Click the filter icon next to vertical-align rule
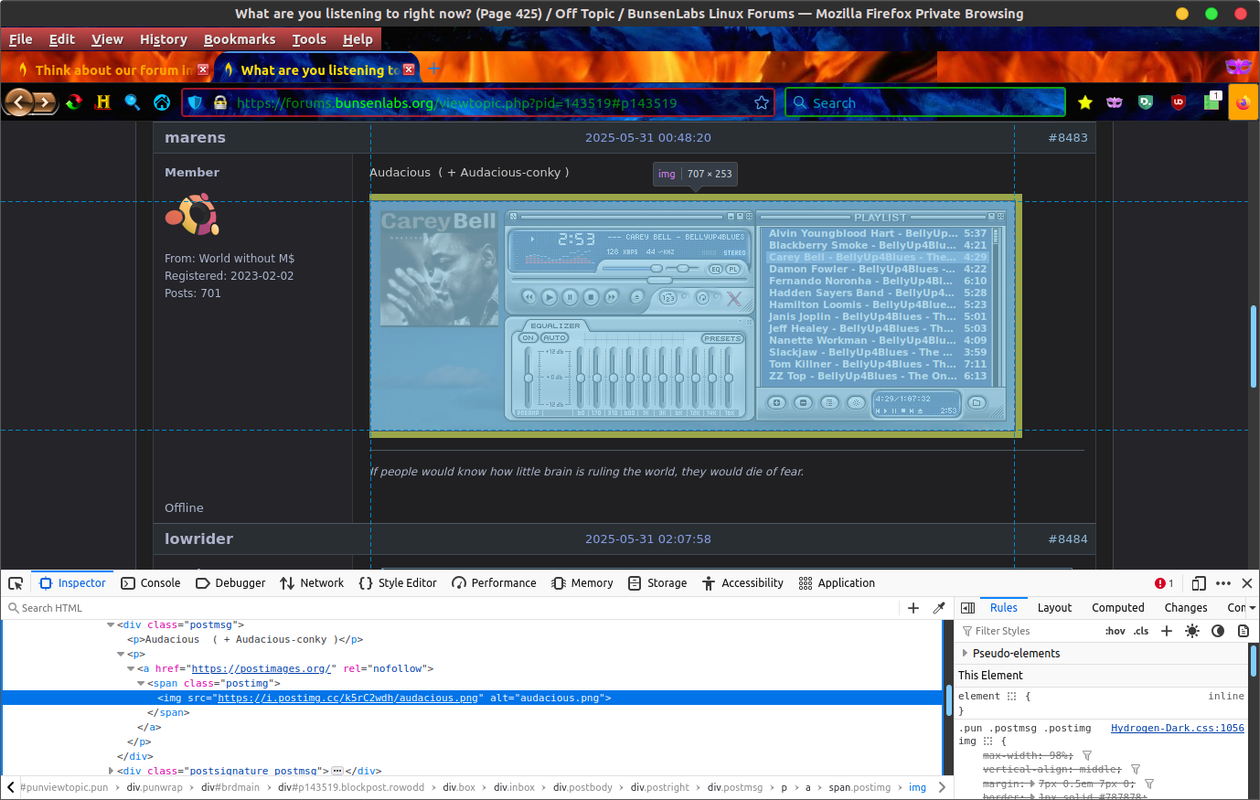Viewport: 1260px width, 800px height. [x=1136, y=770]
